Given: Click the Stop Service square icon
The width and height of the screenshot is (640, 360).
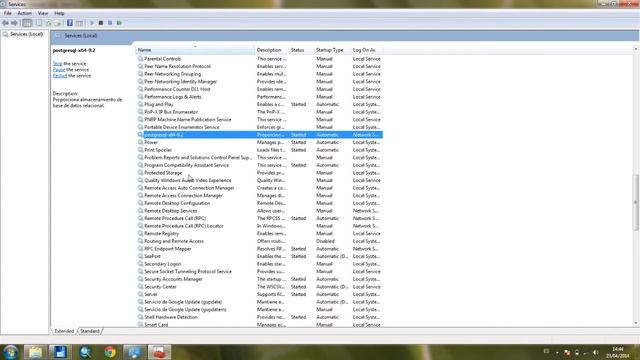Looking at the screenshot, I should pyautogui.click(x=101, y=23).
